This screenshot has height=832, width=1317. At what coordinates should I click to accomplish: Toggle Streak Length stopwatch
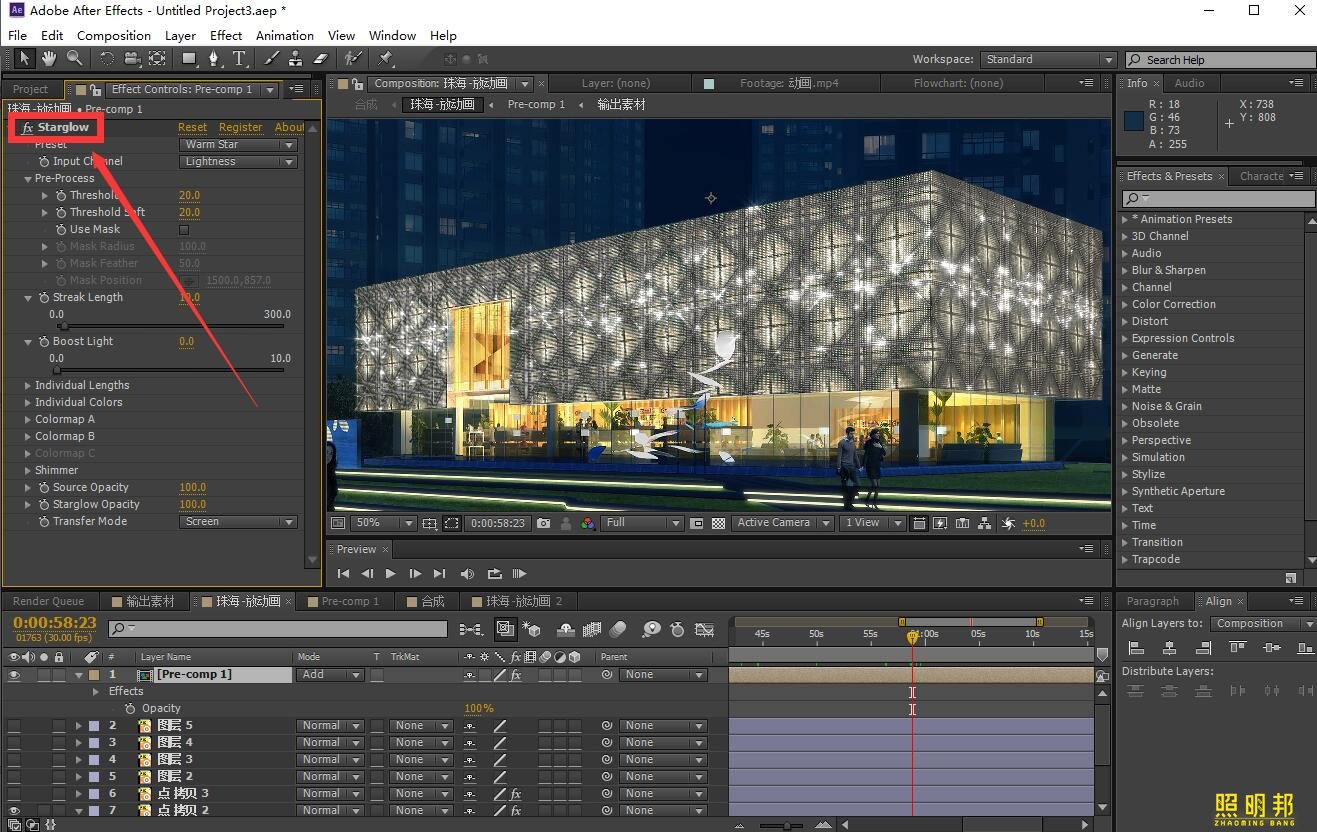coord(44,298)
